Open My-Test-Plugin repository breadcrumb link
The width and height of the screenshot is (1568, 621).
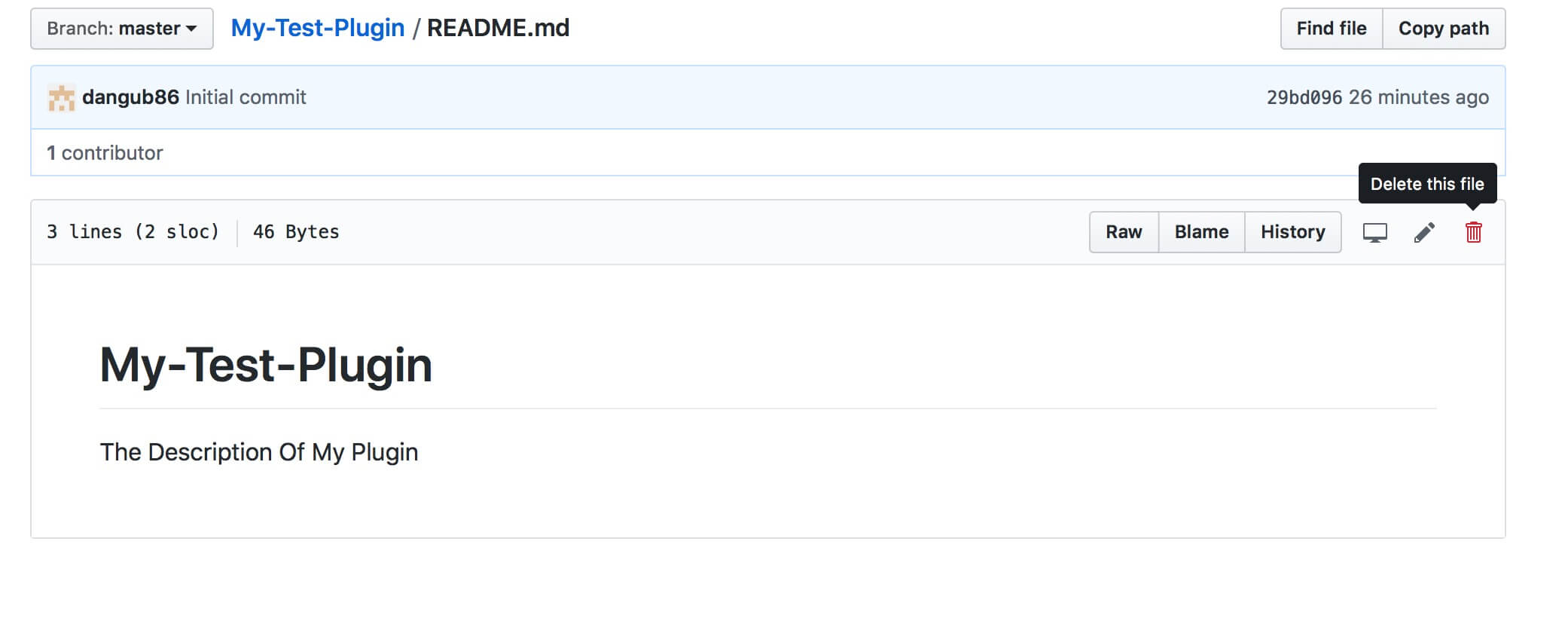pos(317,28)
